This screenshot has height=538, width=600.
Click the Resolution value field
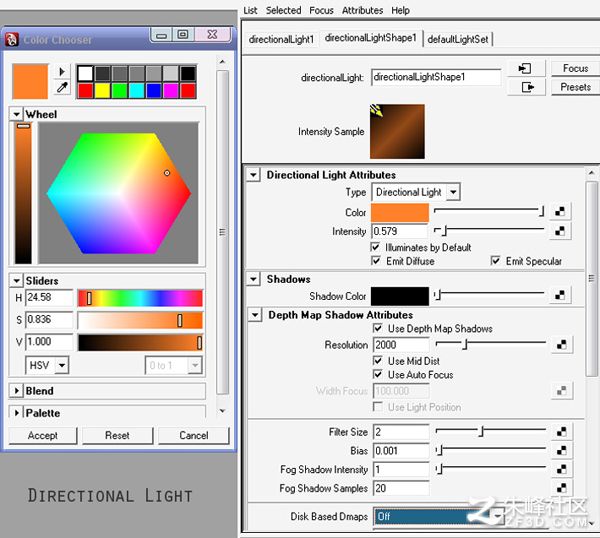(x=401, y=345)
